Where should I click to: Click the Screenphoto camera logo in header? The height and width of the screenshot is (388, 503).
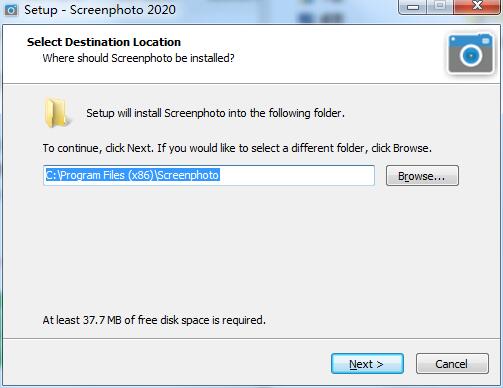click(471, 54)
